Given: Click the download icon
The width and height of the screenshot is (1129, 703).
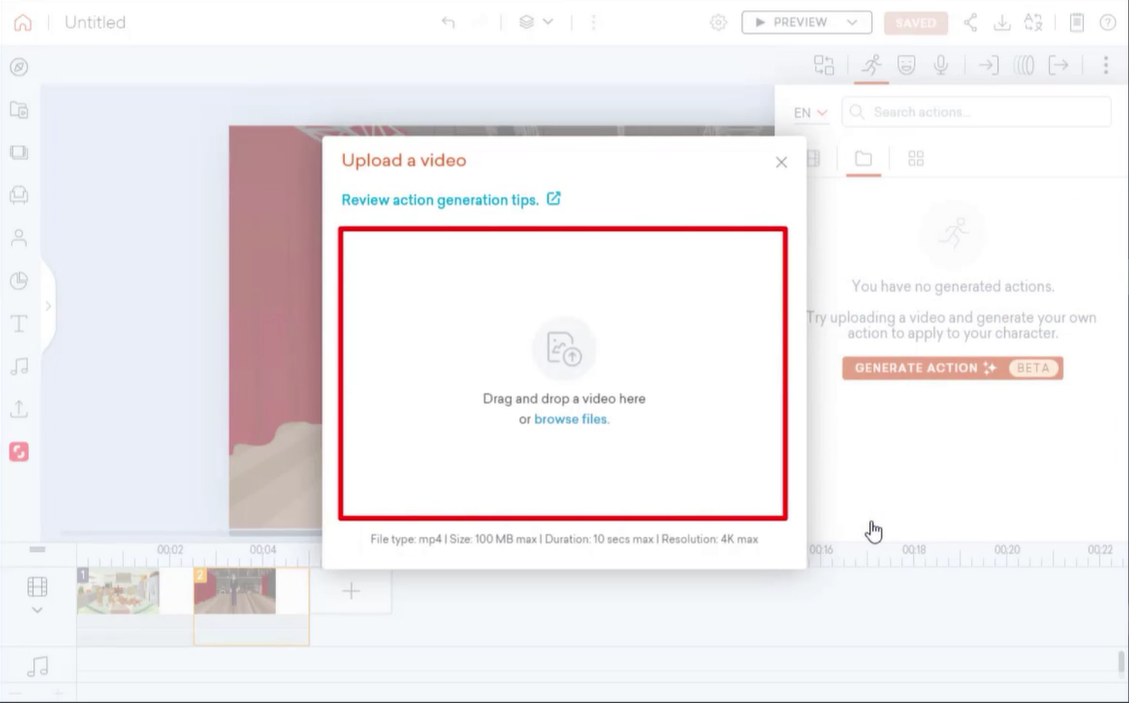Looking at the screenshot, I should (x=1002, y=22).
